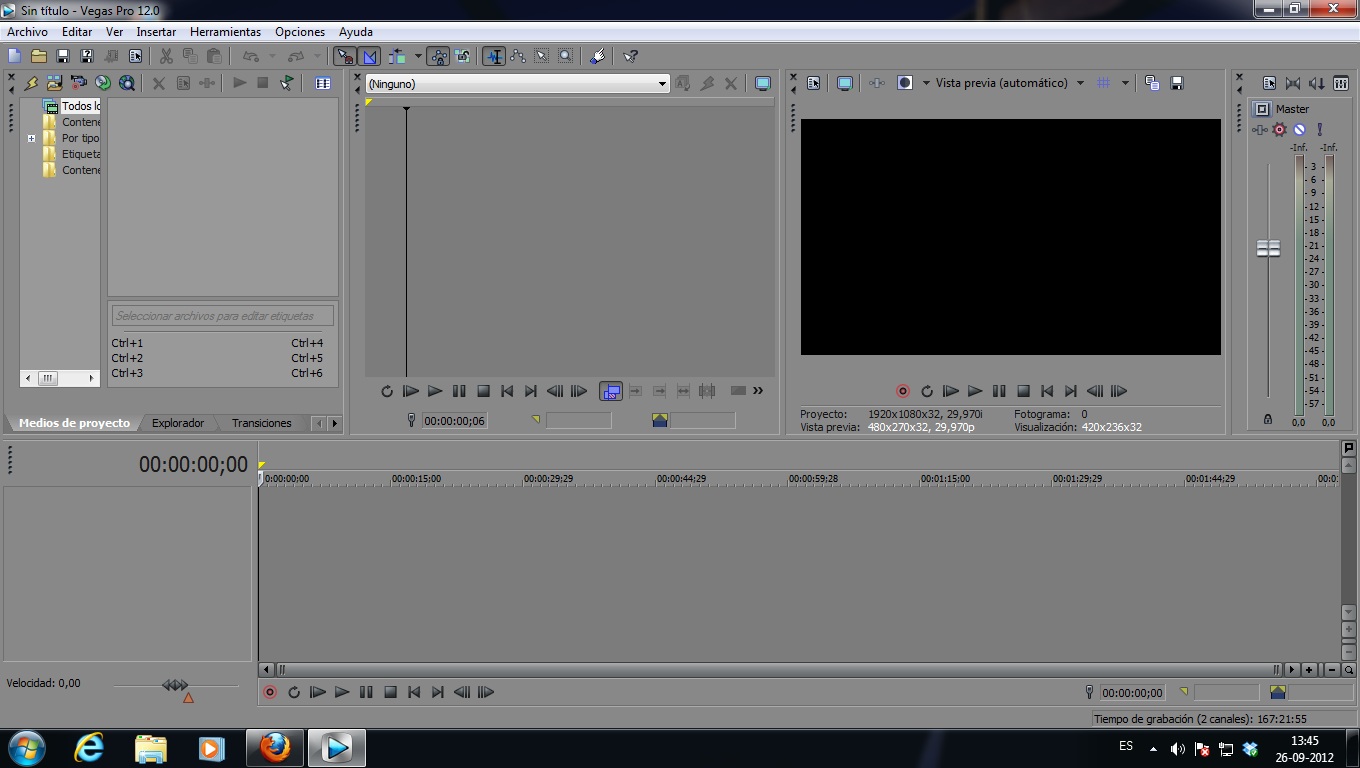Click the Master bus mute icon

(1299, 129)
